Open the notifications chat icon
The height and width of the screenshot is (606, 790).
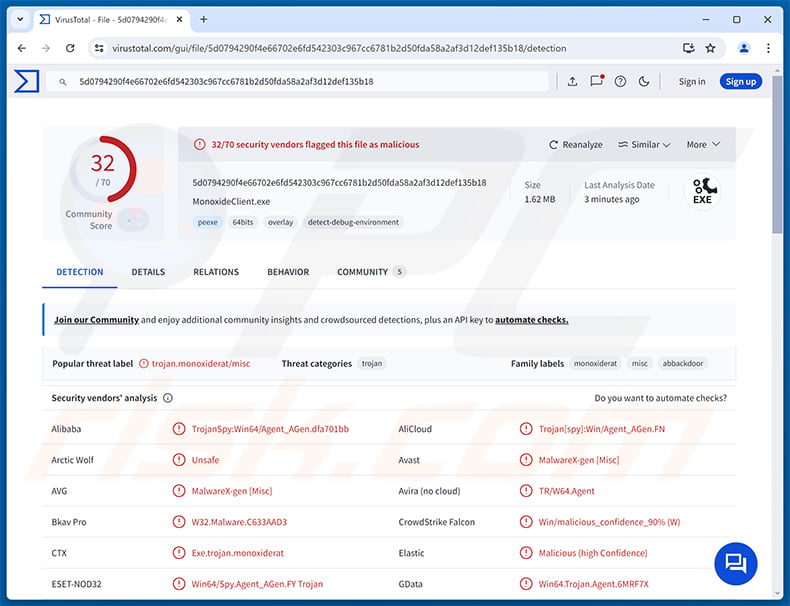[597, 81]
